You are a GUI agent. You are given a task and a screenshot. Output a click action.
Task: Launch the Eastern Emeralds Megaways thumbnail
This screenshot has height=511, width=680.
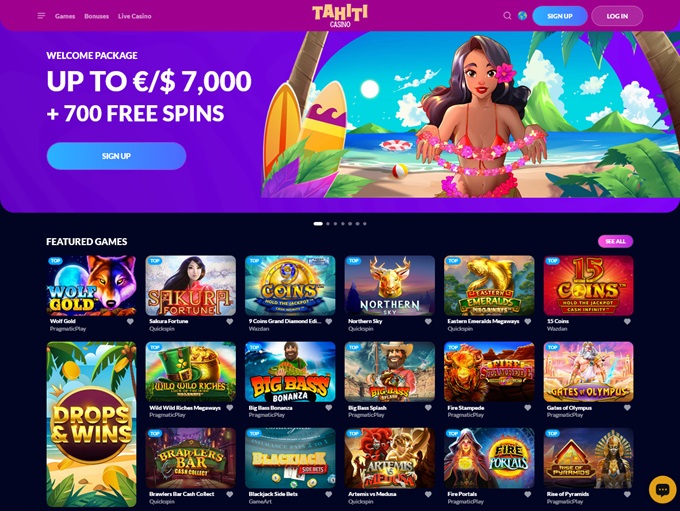click(489, 285)
